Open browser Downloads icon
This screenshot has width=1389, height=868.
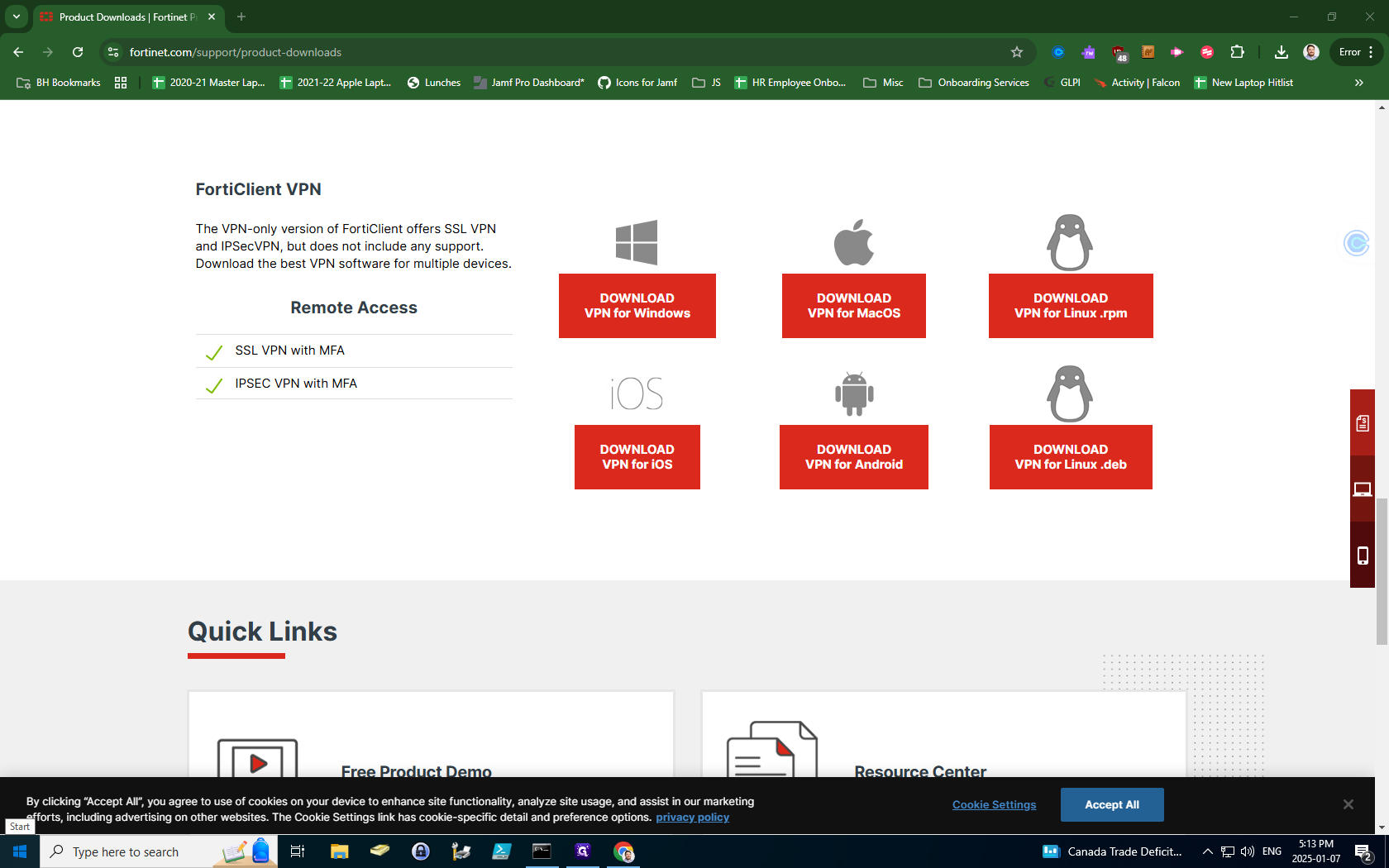pos(1281,52)
